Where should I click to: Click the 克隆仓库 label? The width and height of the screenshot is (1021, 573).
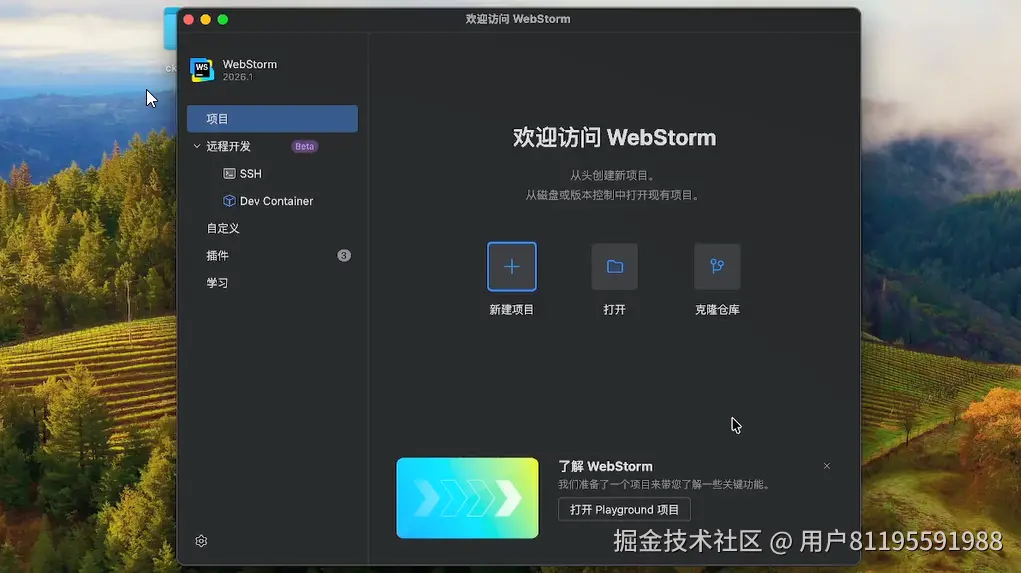tap(717, 309)
